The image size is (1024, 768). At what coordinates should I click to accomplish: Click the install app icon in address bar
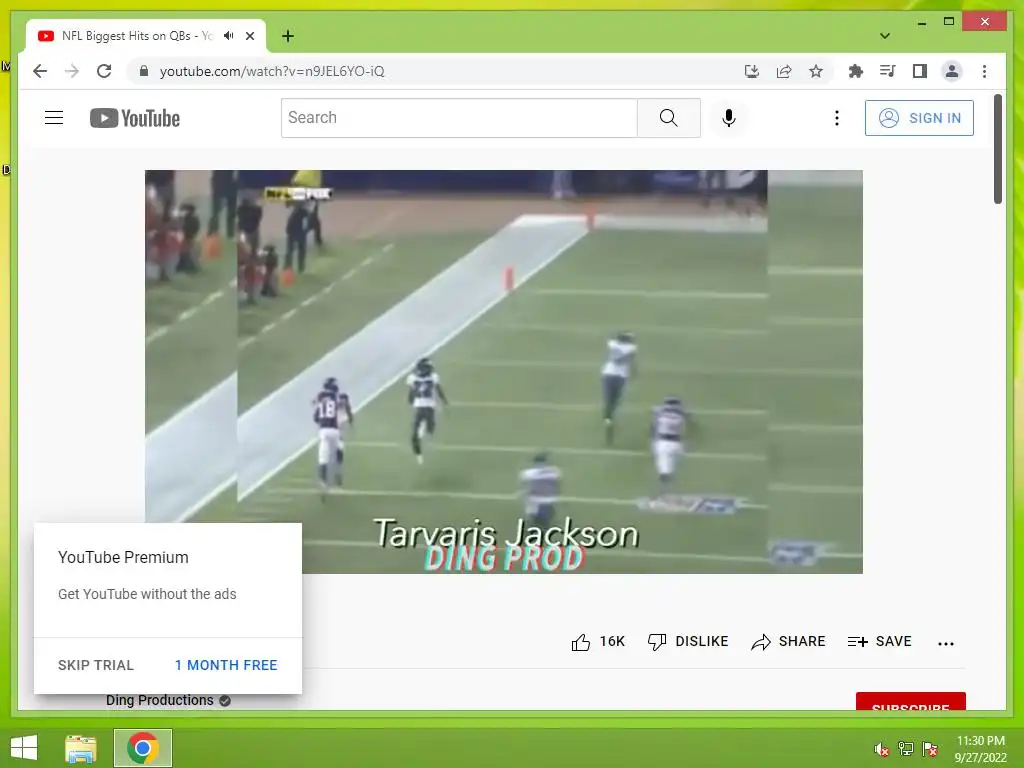(752, 71)
